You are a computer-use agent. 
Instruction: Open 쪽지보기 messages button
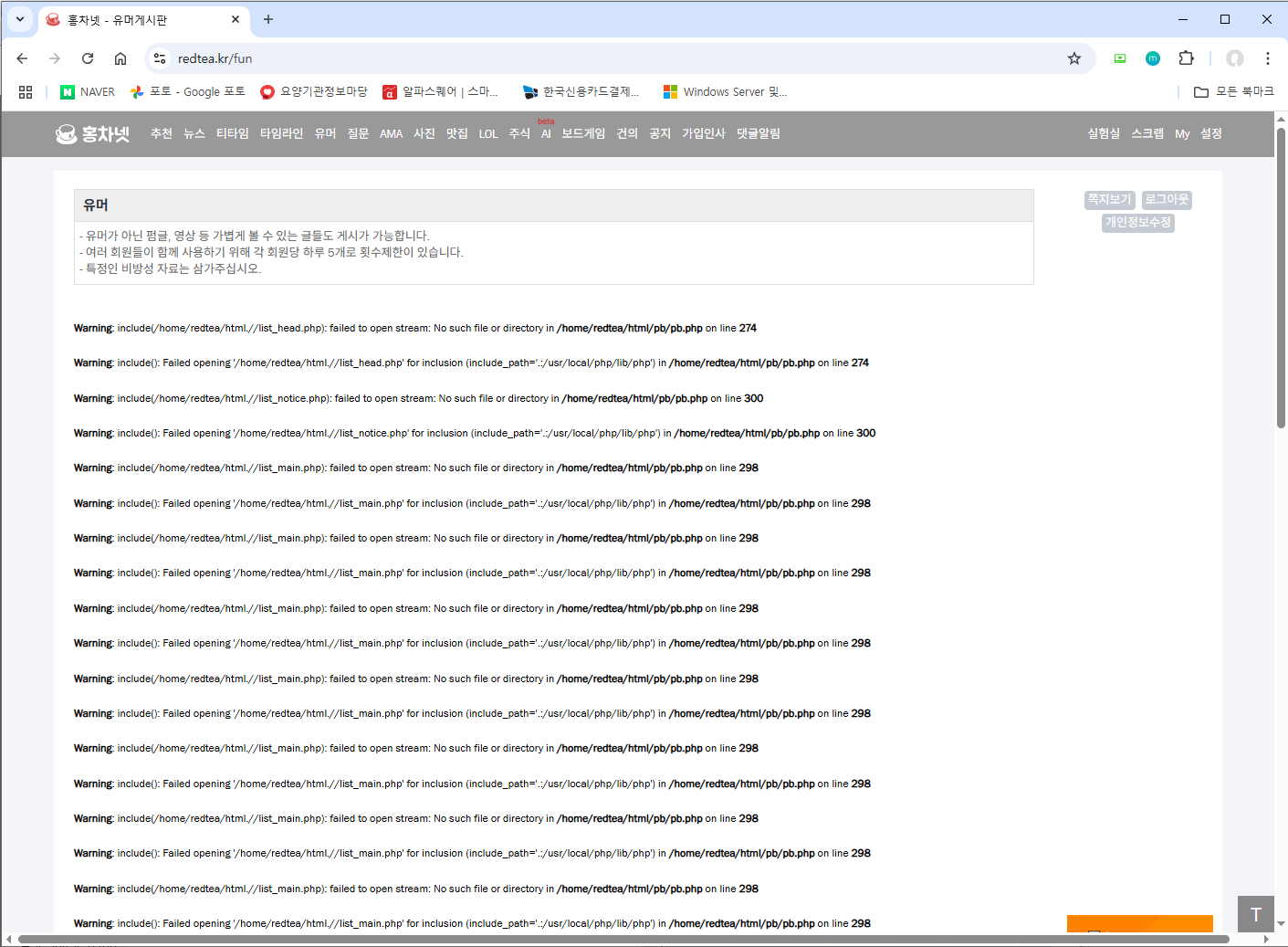(x=1109, y=199)
